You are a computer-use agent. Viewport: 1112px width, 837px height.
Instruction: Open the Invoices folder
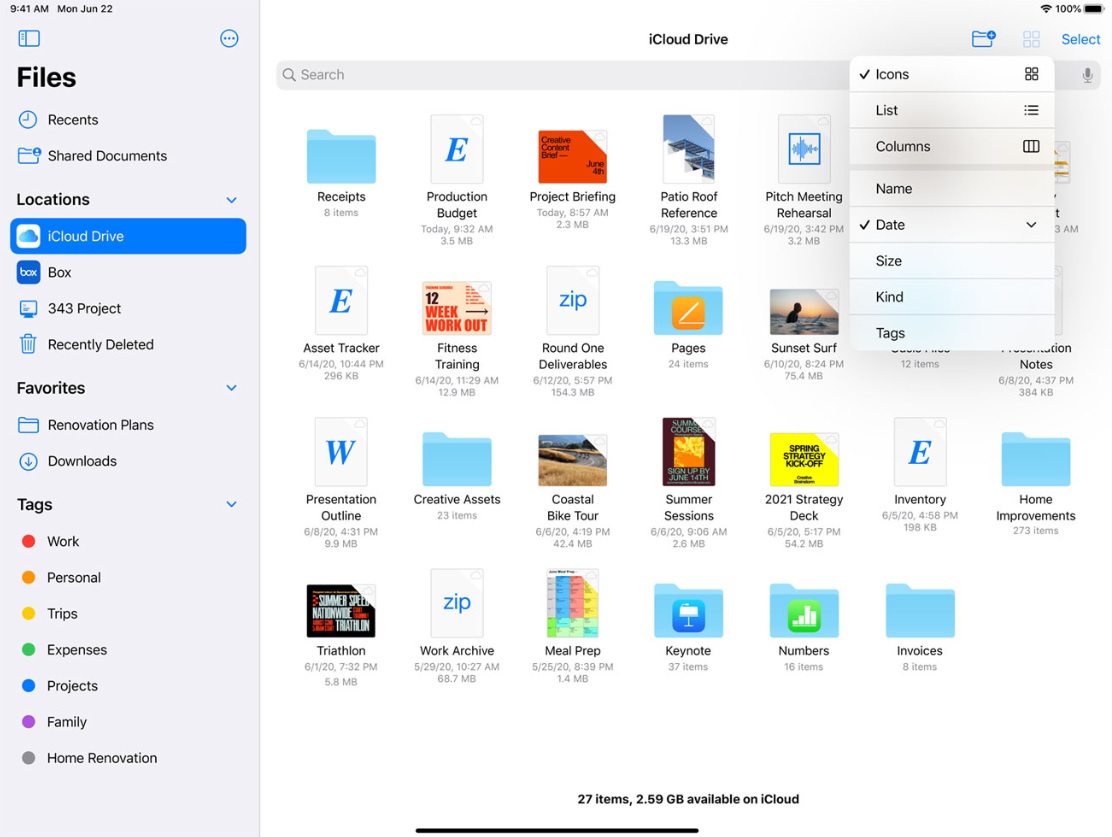pos(919,611)
